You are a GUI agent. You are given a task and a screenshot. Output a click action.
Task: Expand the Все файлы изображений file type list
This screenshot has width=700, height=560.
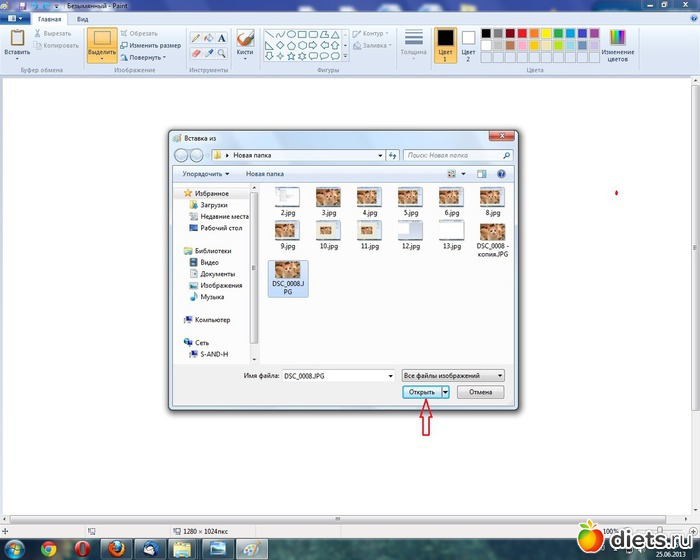pos(452,375)
